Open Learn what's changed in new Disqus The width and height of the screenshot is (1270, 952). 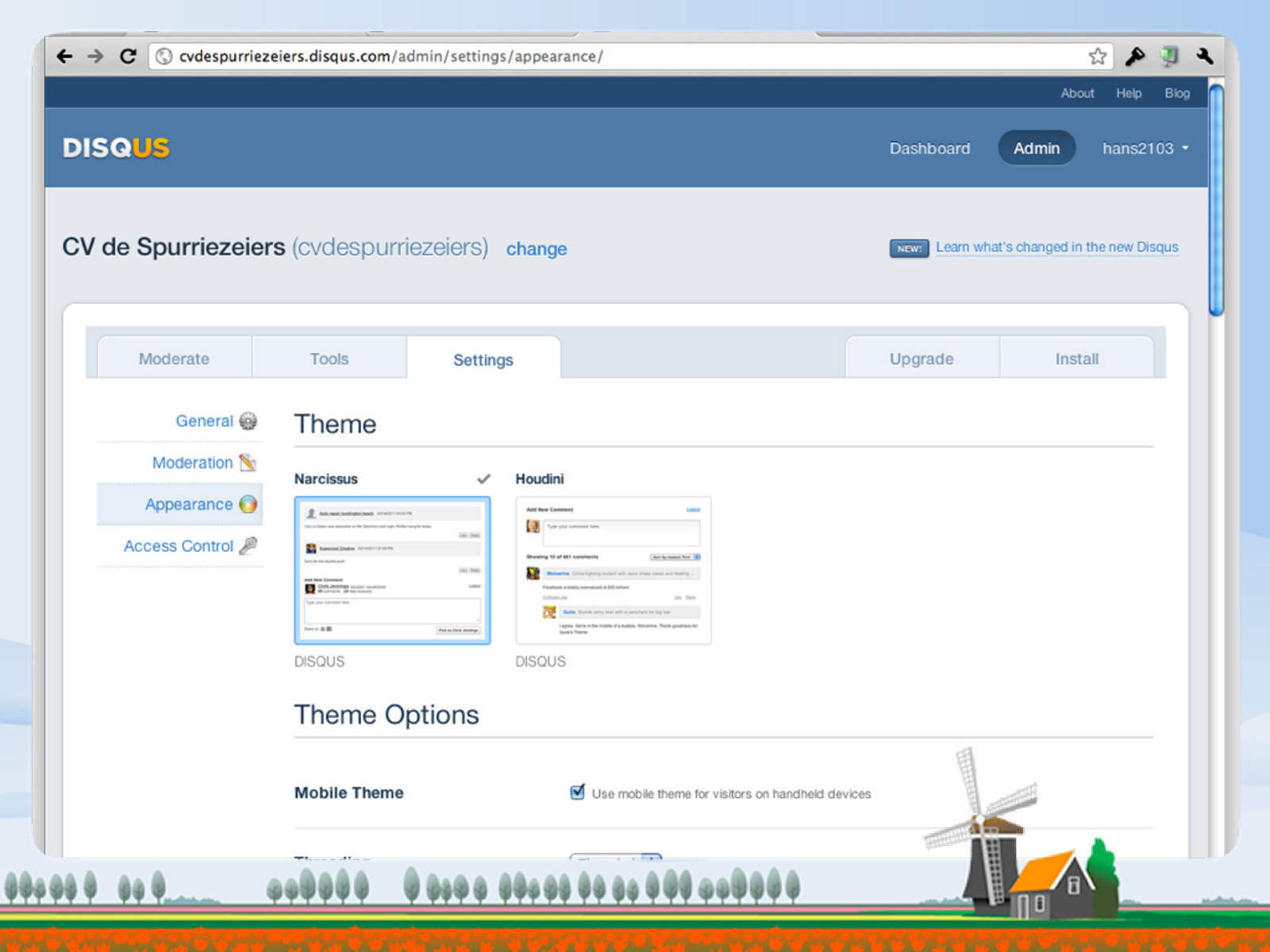tap(1057, 248)
